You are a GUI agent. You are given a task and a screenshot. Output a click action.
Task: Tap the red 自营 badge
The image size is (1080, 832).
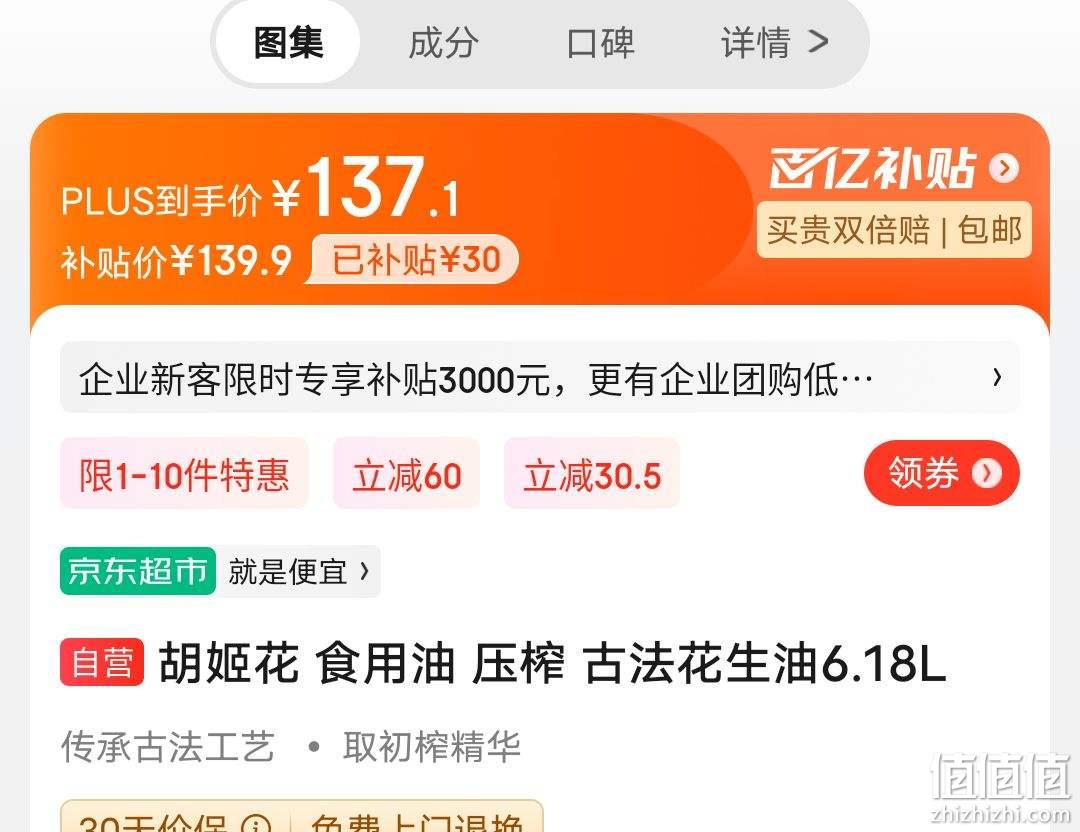coord(102,663)
